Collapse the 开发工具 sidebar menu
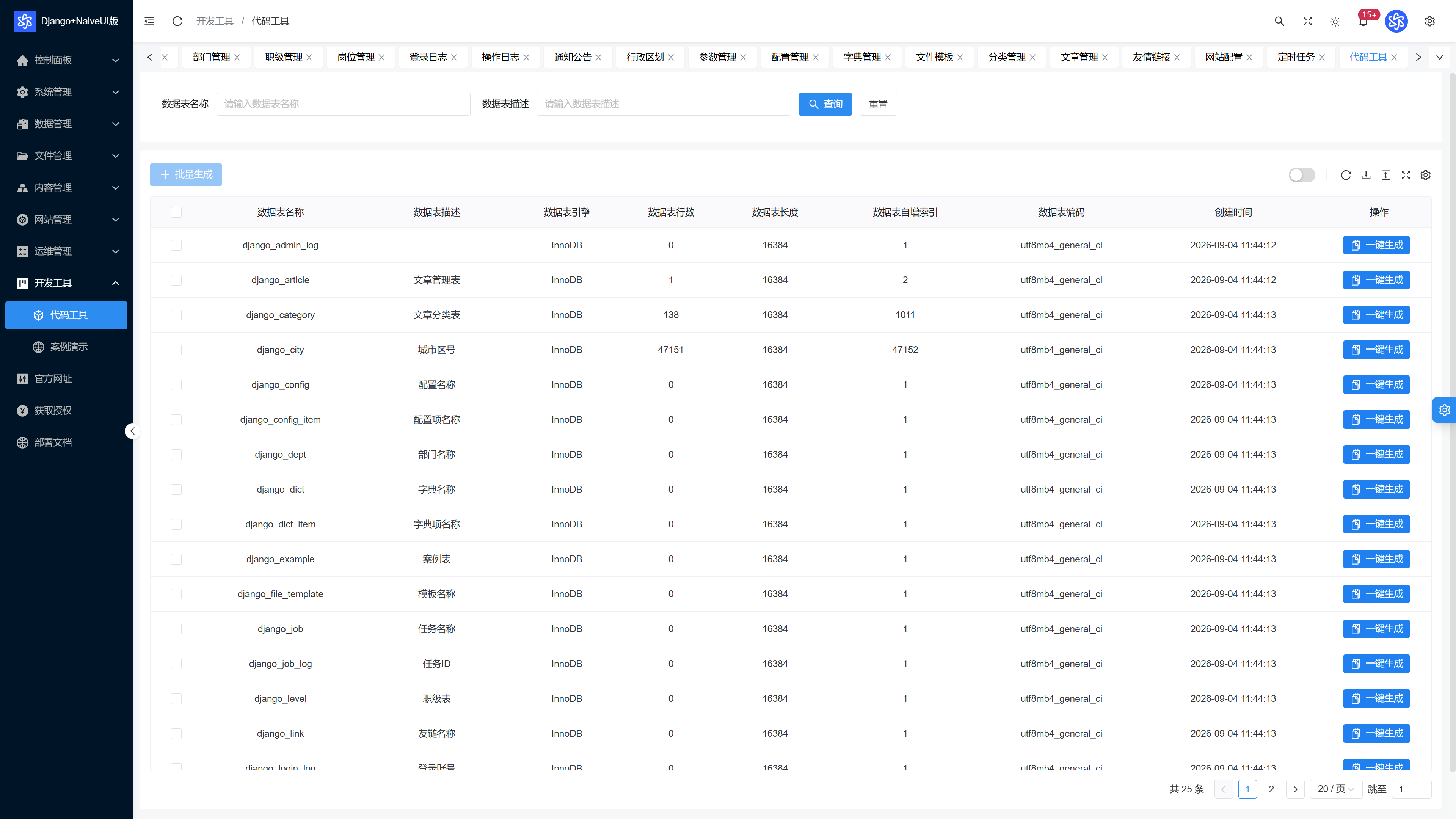1456x819 pixels. 66,282
